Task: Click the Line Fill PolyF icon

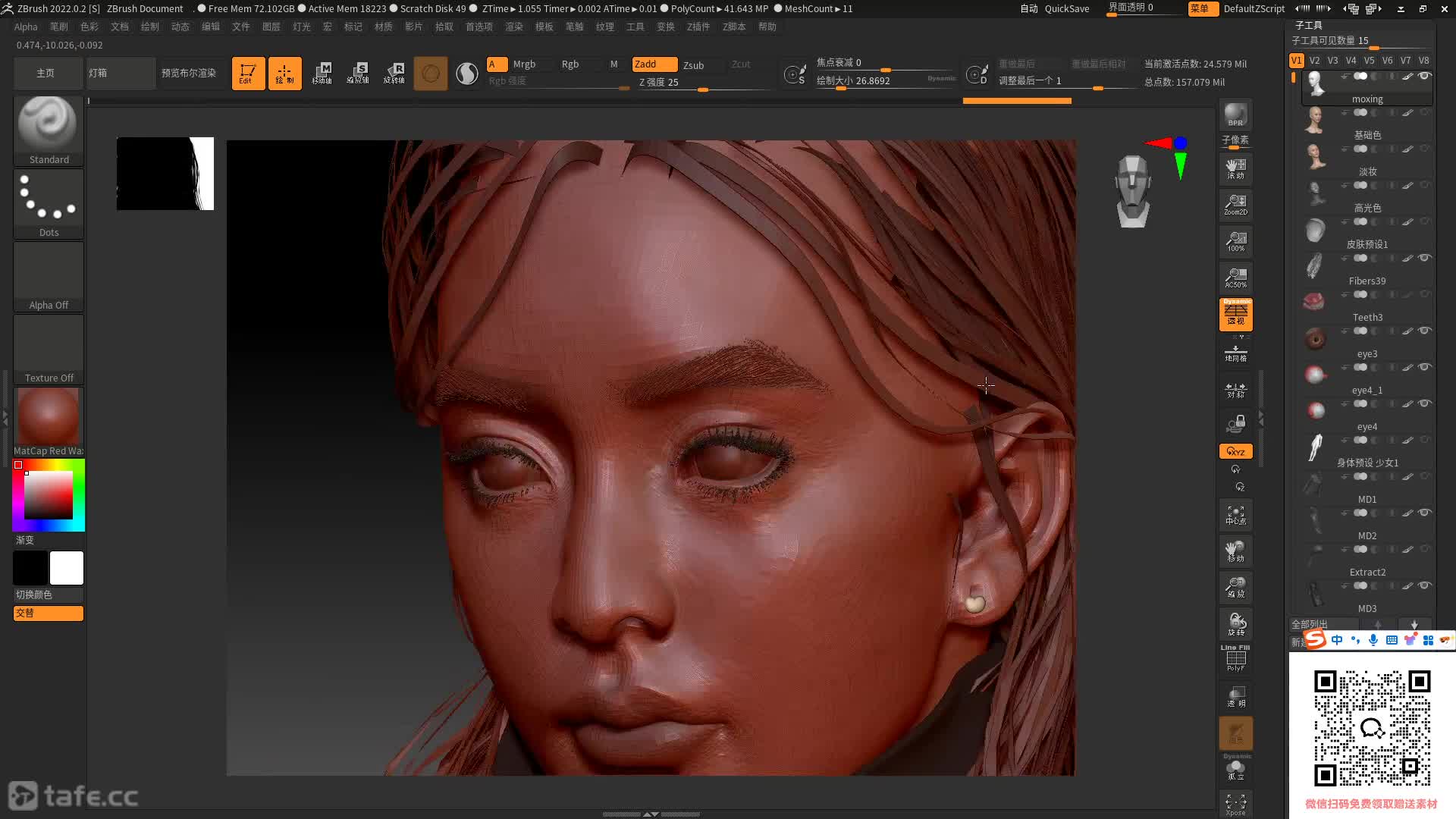Action: point(1235,658)
